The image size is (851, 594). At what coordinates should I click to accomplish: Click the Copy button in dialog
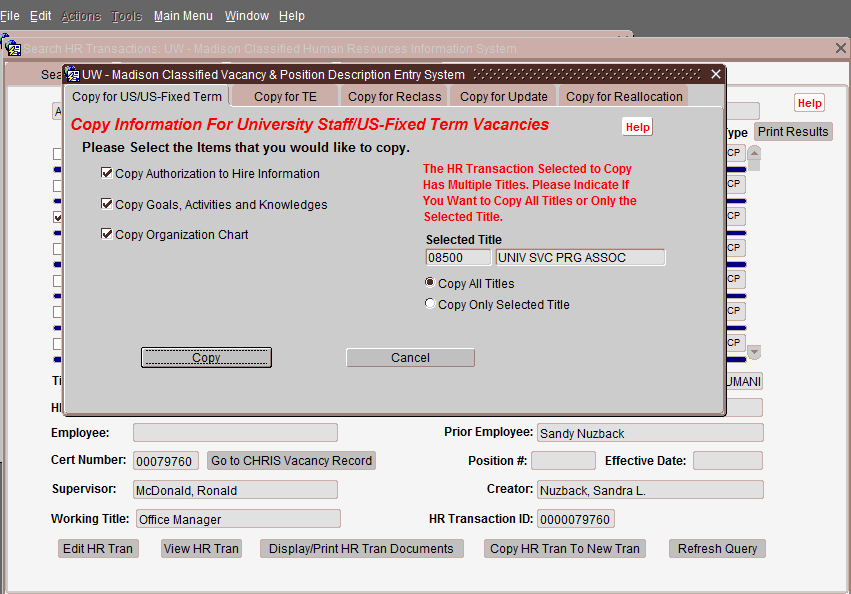206,357
